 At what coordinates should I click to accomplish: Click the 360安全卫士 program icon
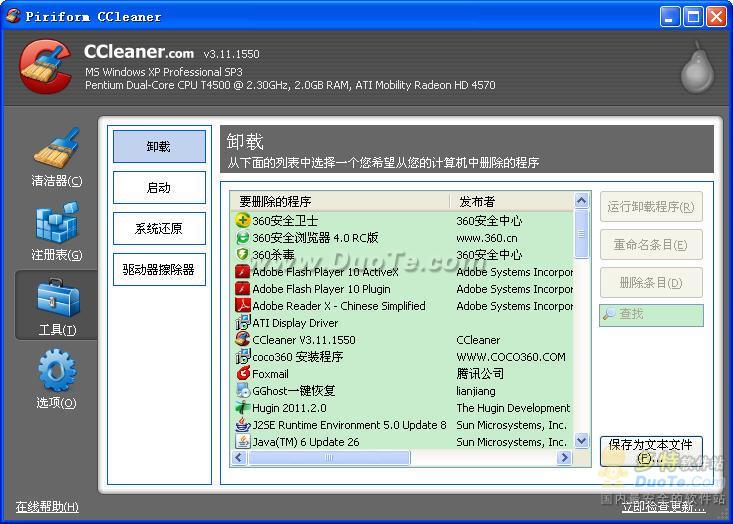(x=242, y=220)
